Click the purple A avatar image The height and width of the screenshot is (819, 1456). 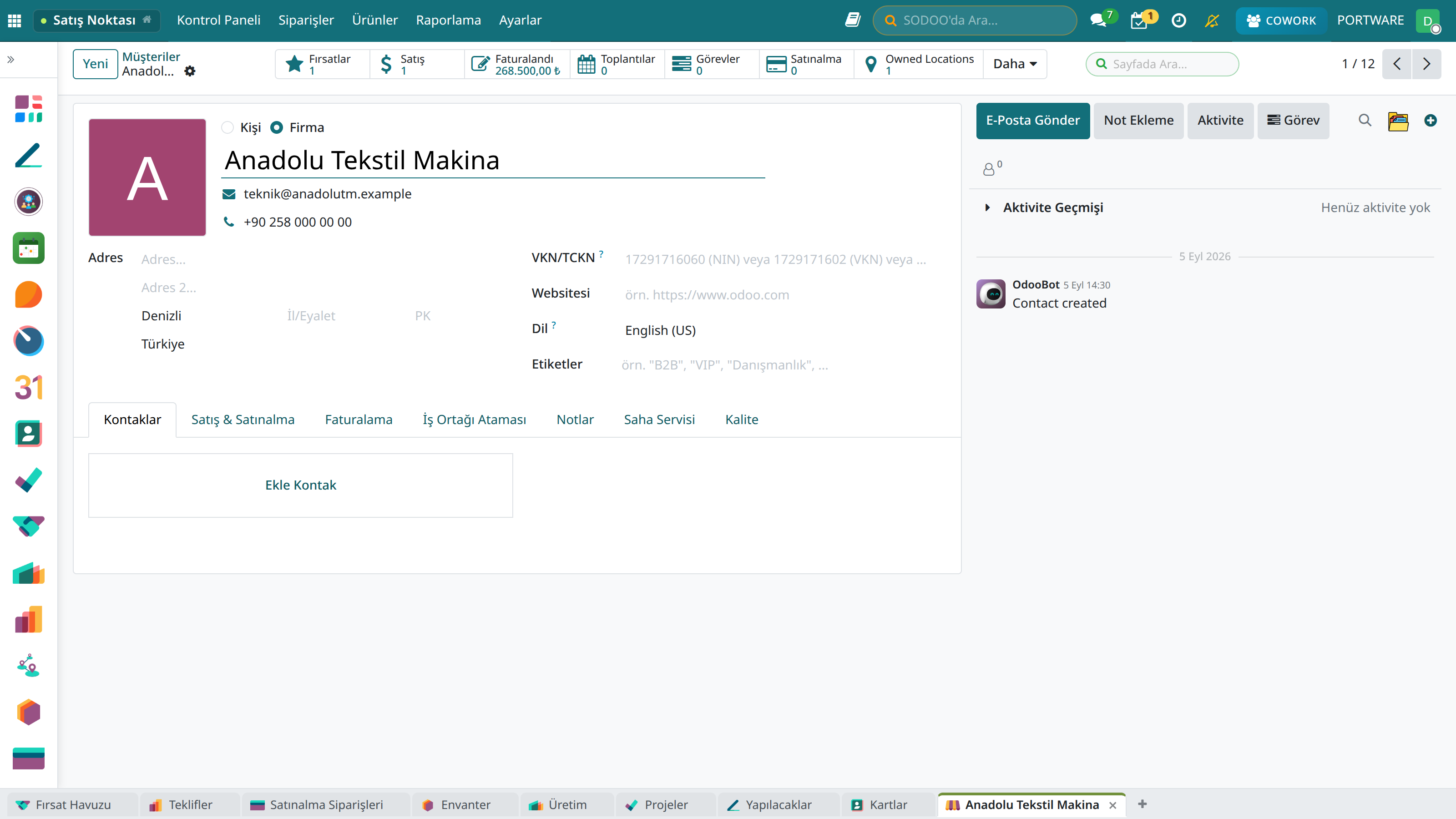147,177
